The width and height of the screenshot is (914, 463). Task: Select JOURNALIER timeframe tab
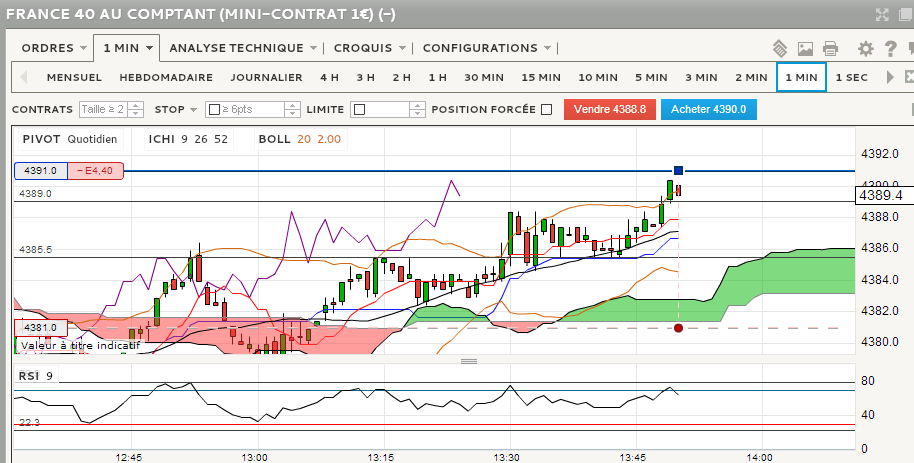(266, 78)
